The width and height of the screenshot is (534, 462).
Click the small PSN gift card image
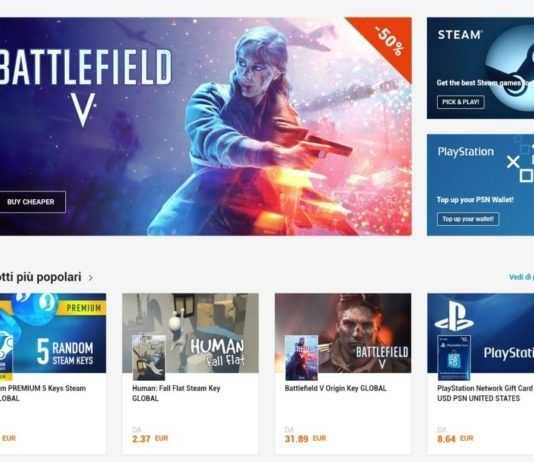[454, 357]
